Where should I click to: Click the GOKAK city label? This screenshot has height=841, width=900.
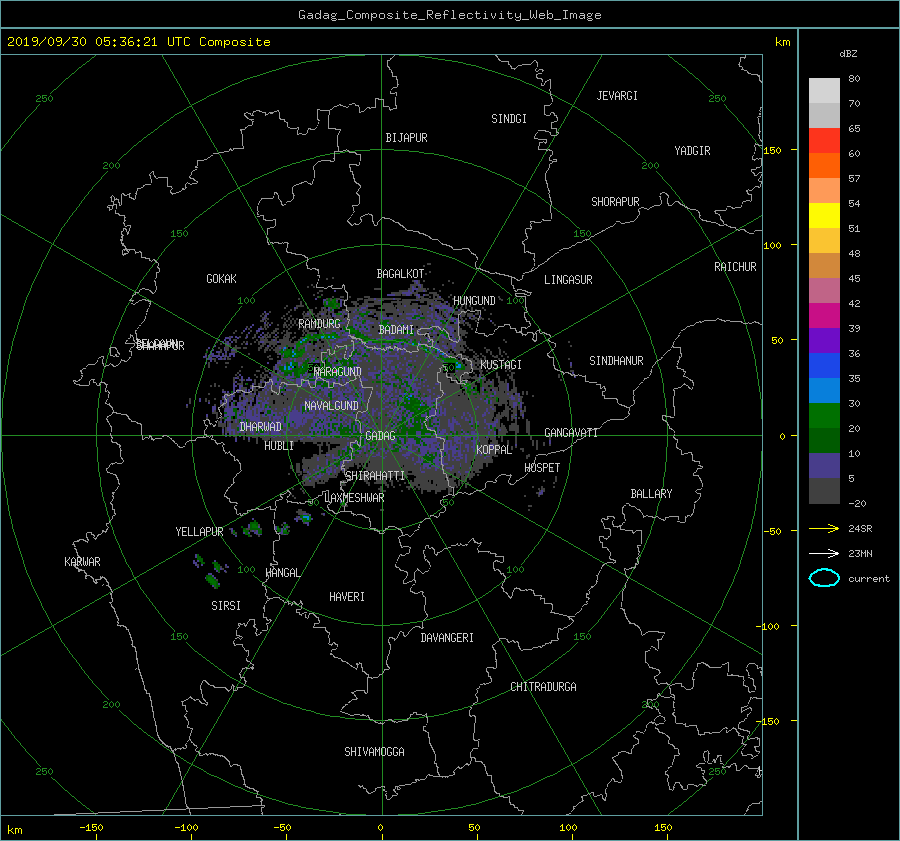point(222,279)
